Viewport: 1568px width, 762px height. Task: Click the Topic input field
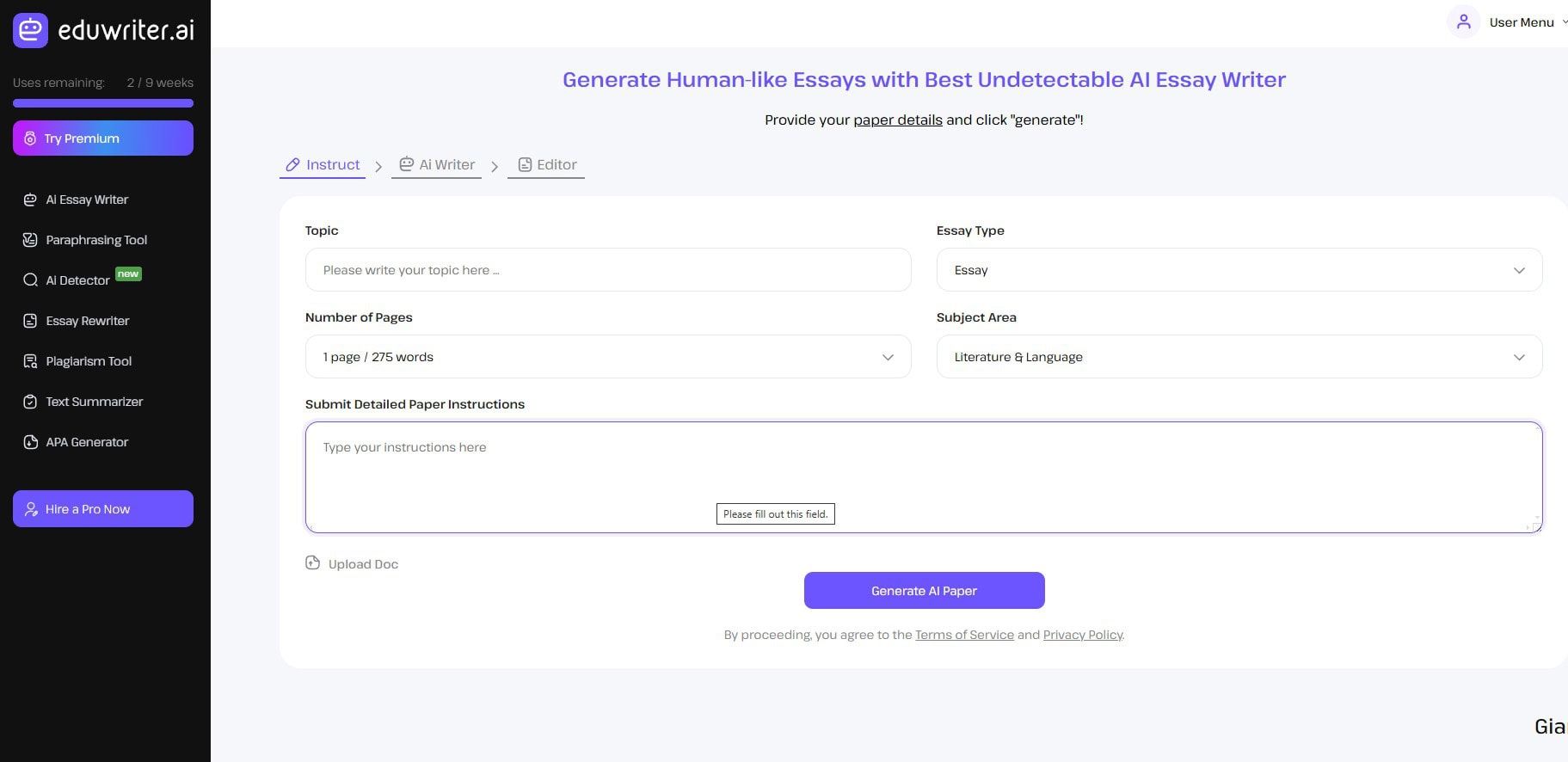coord(608,270)
